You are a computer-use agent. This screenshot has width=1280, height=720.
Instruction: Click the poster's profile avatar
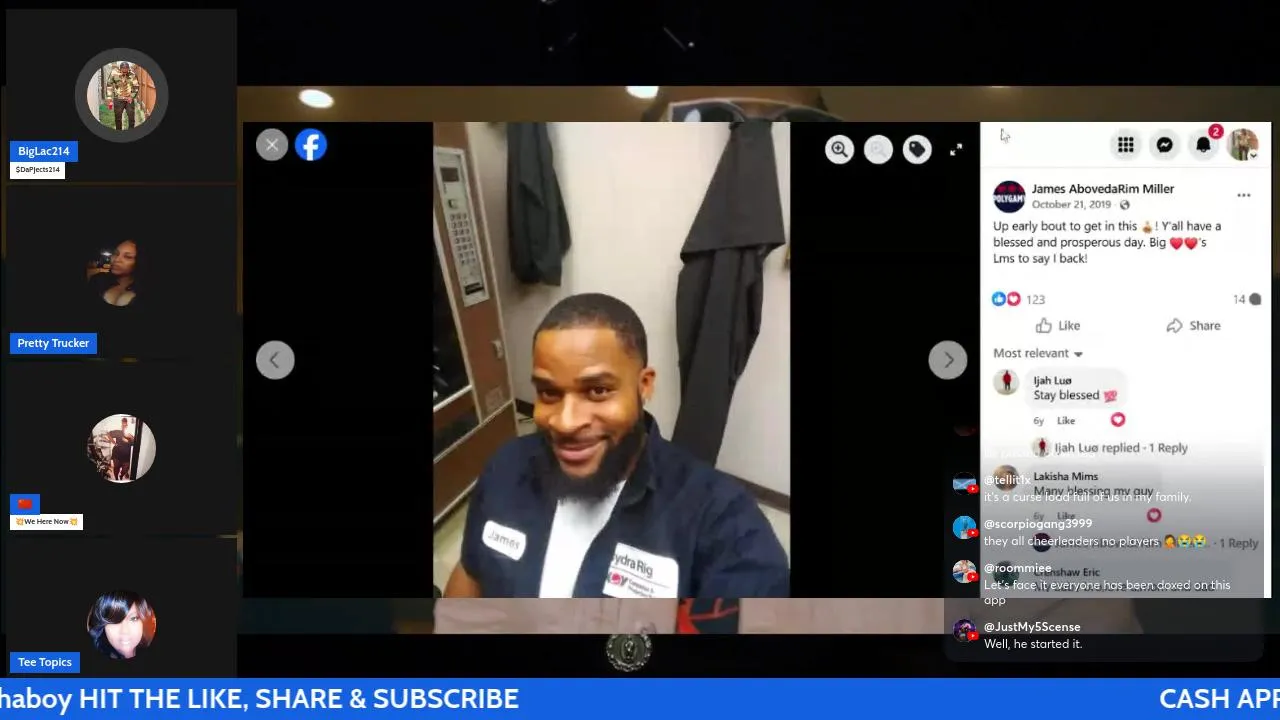point(1009,196)
